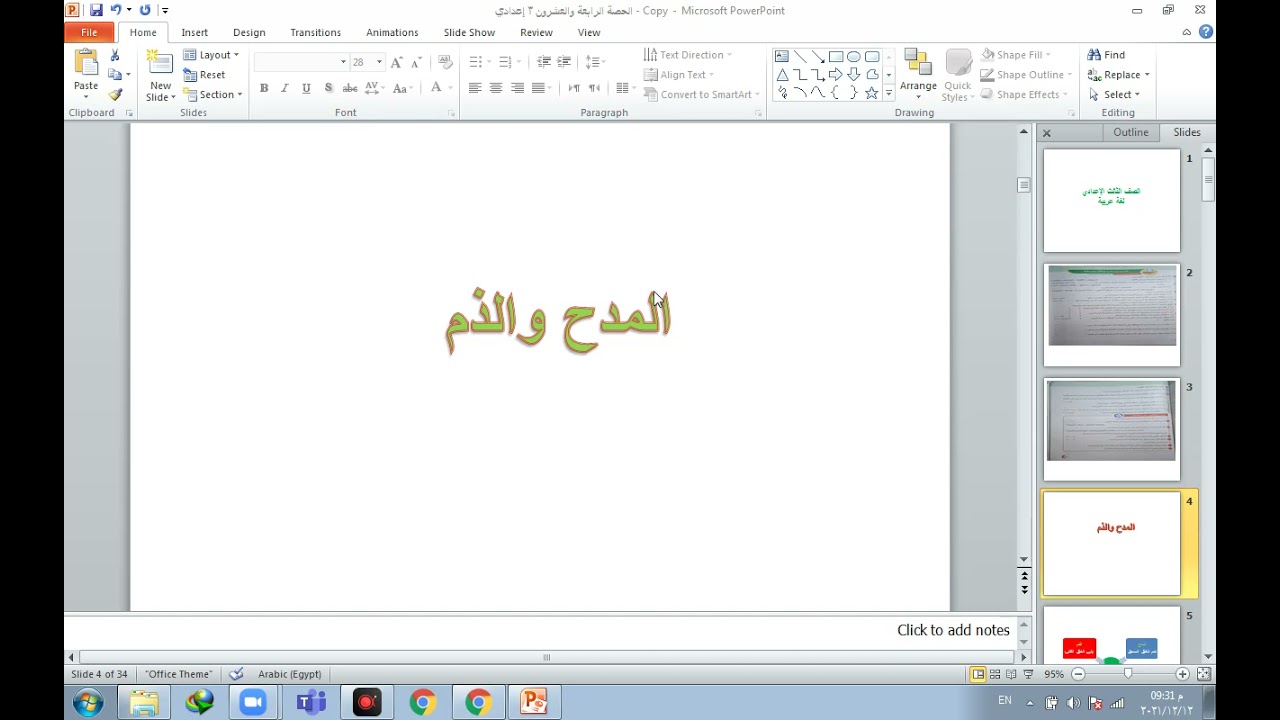Click the Clear All Formatting icon
This screenshot has height=720, width=1280.
click(x=445, y=62)
